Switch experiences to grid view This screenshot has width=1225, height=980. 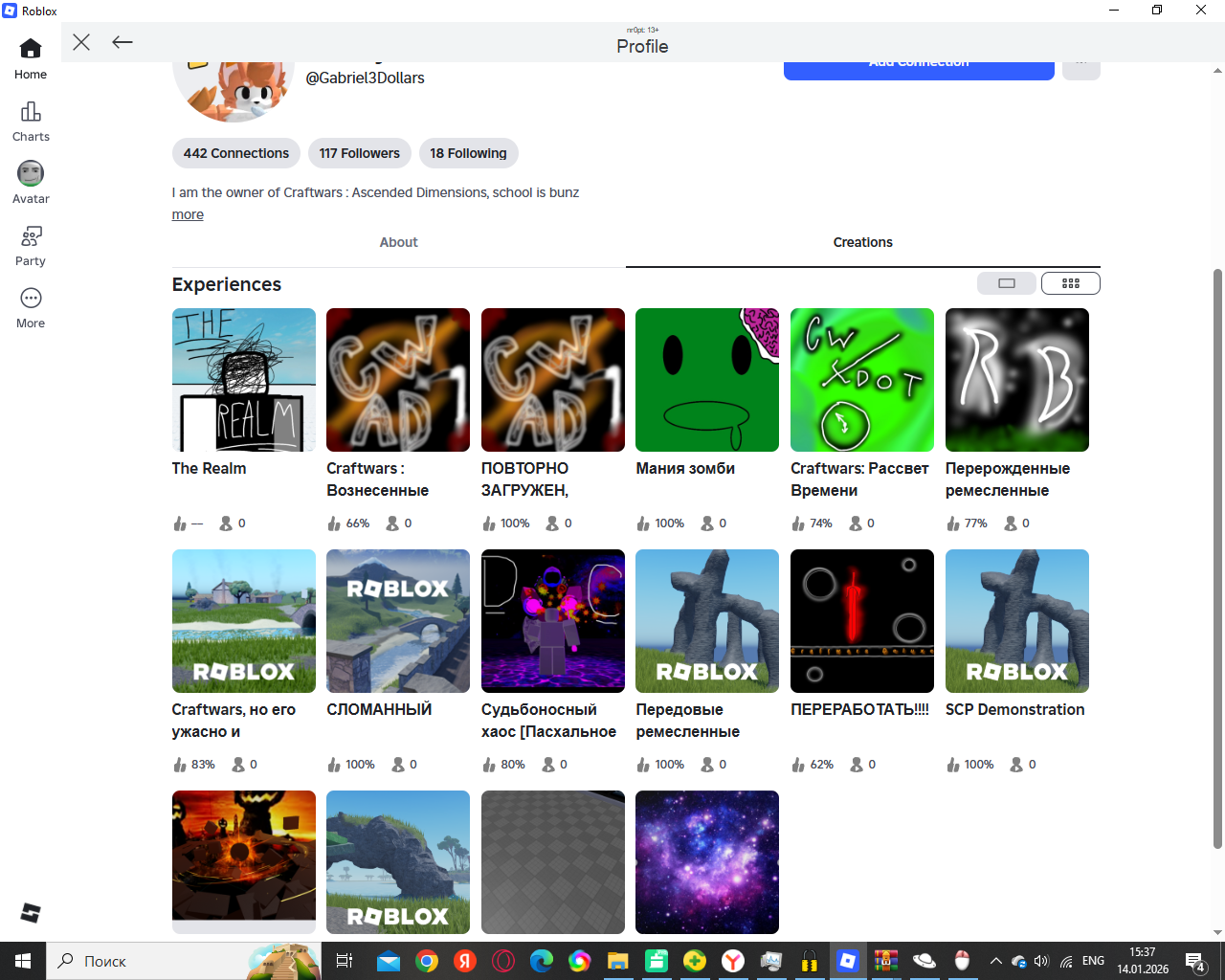(1071, 283)
